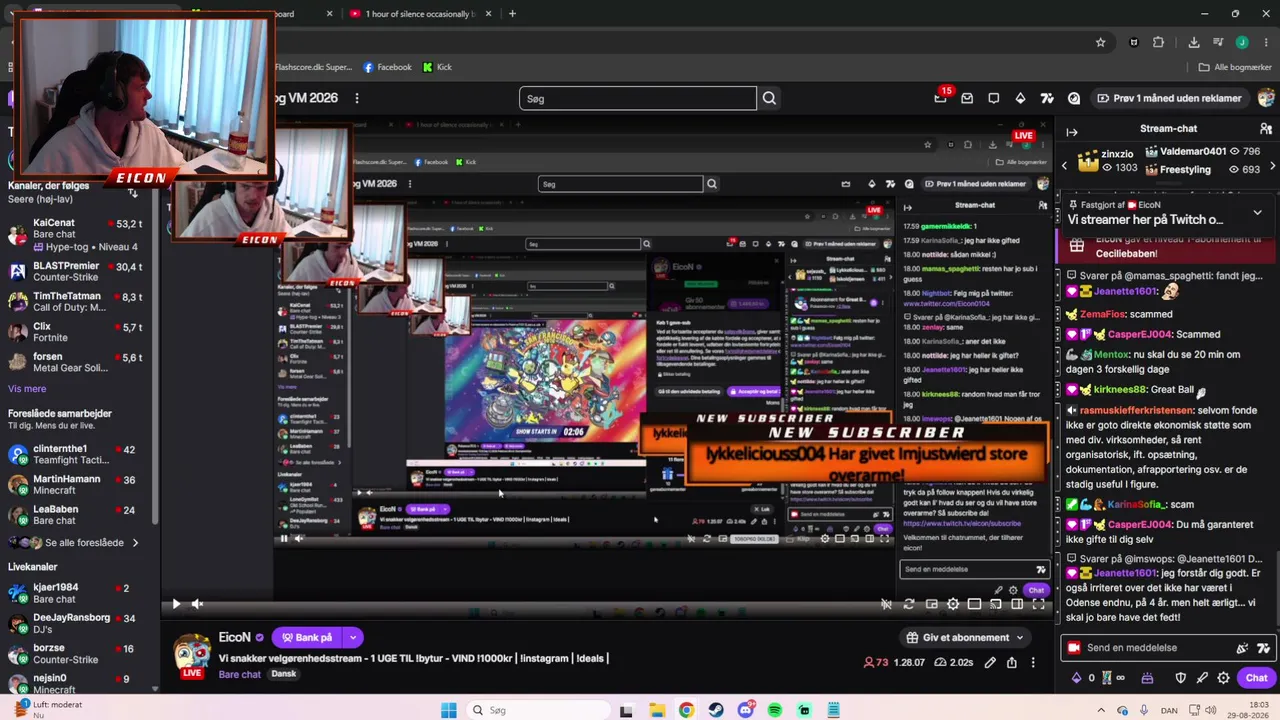This screenshot has width=1280, height=720.
Task: Open the Bare chat category link under the title
Action: pos(239,675)
